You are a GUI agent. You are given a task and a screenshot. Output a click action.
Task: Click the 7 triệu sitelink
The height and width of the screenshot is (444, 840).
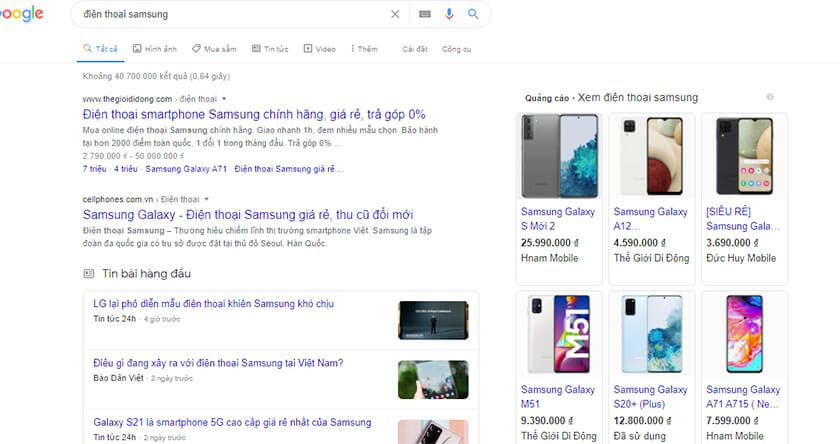[94, 169]
